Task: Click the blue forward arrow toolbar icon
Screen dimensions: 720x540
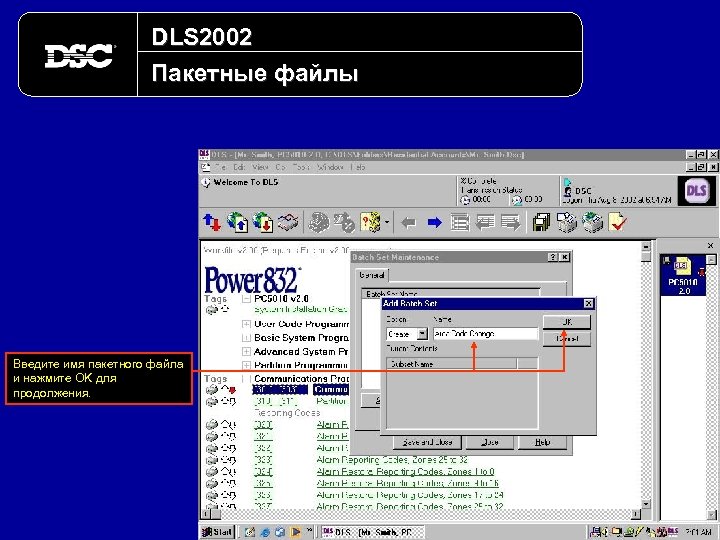Action: tap(434, 223)
